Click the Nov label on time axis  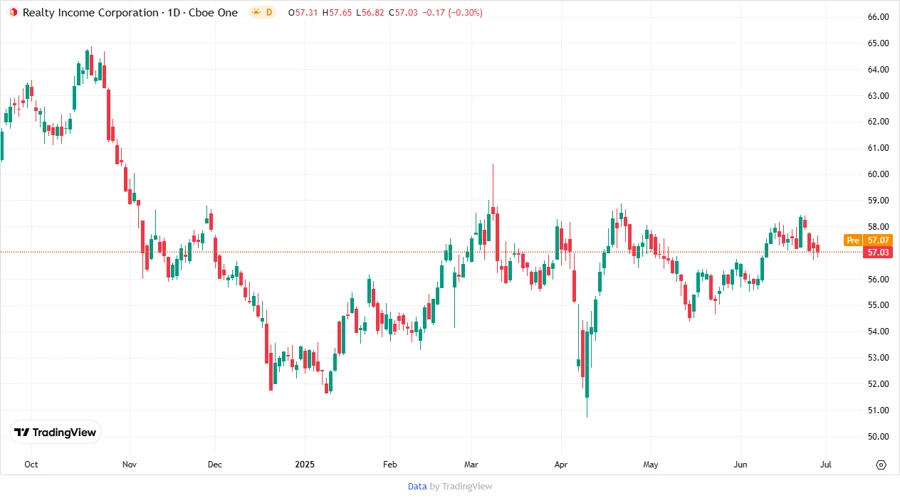click(129, 465)
